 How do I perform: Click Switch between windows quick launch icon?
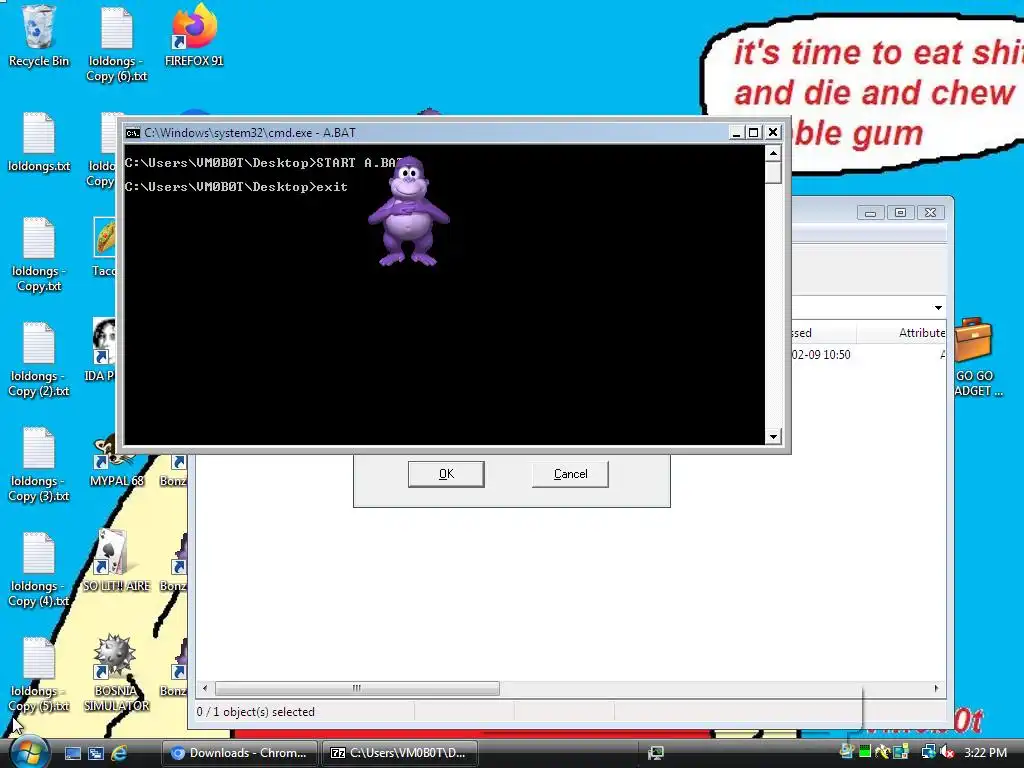[x=96, y=753]
